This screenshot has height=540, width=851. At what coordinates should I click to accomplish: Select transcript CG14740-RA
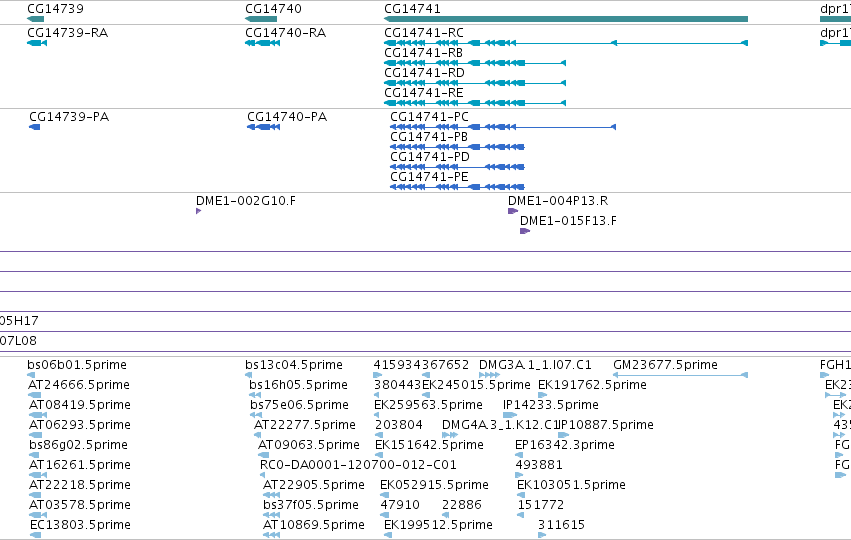(286, 33)
